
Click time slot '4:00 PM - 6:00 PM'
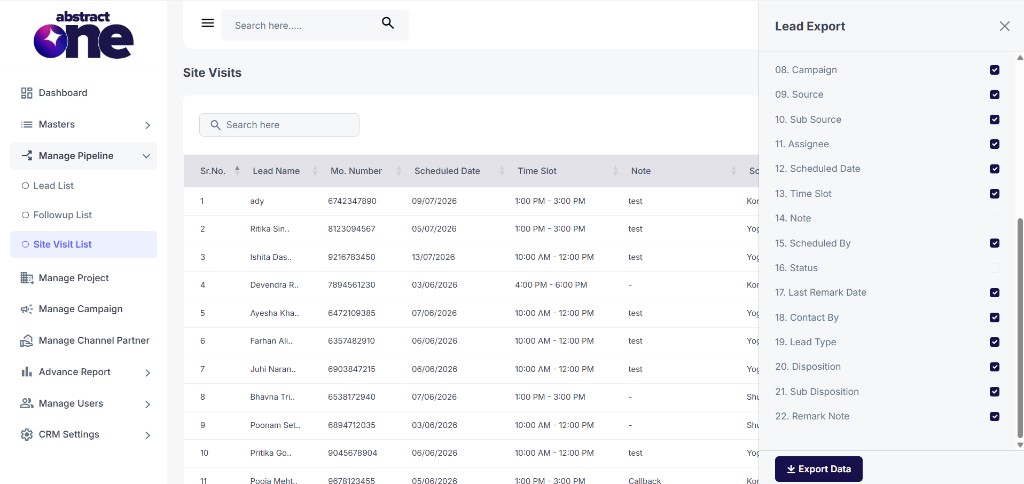(x=551, y=285)
